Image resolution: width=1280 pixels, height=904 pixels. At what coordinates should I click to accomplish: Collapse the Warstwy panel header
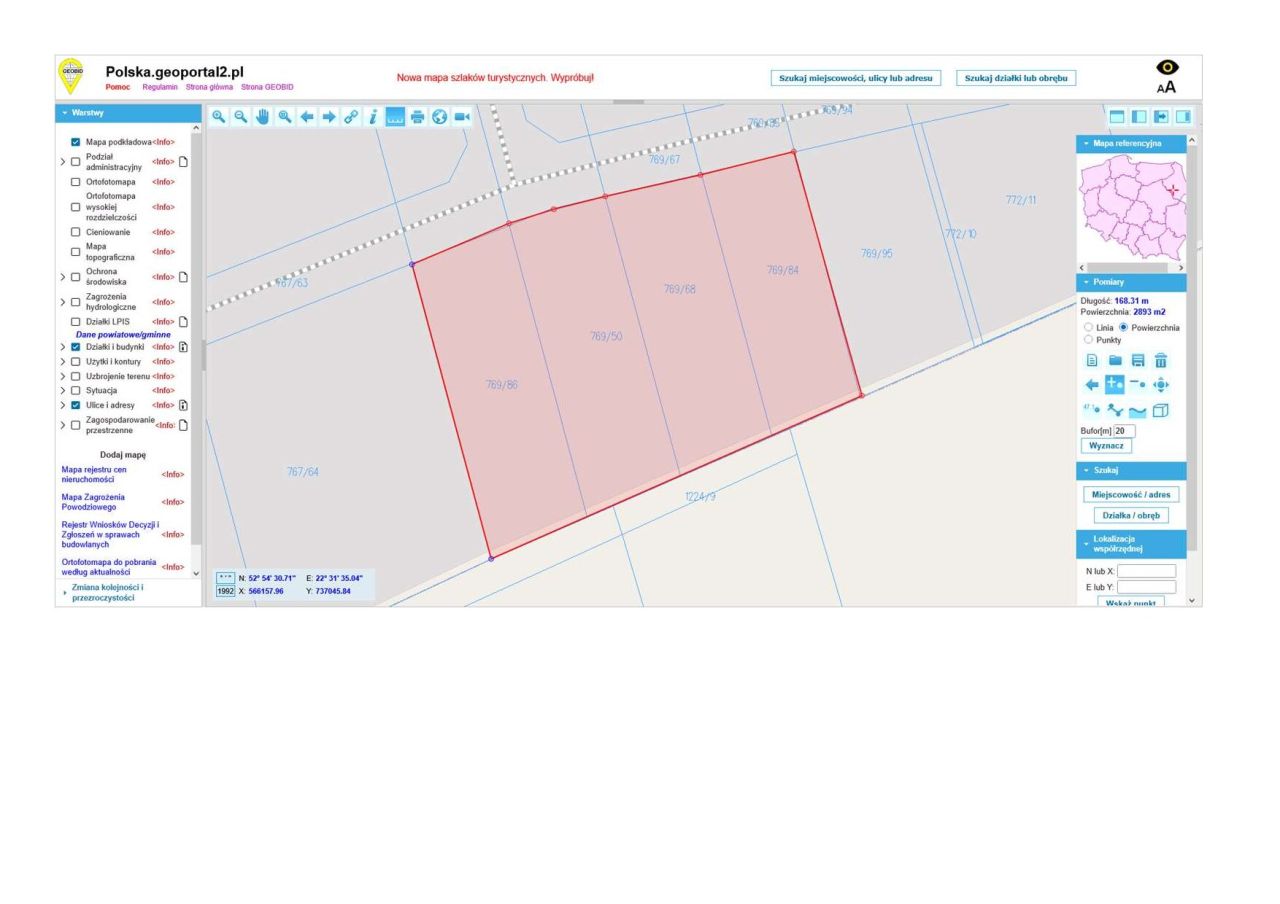pos(128,113)
